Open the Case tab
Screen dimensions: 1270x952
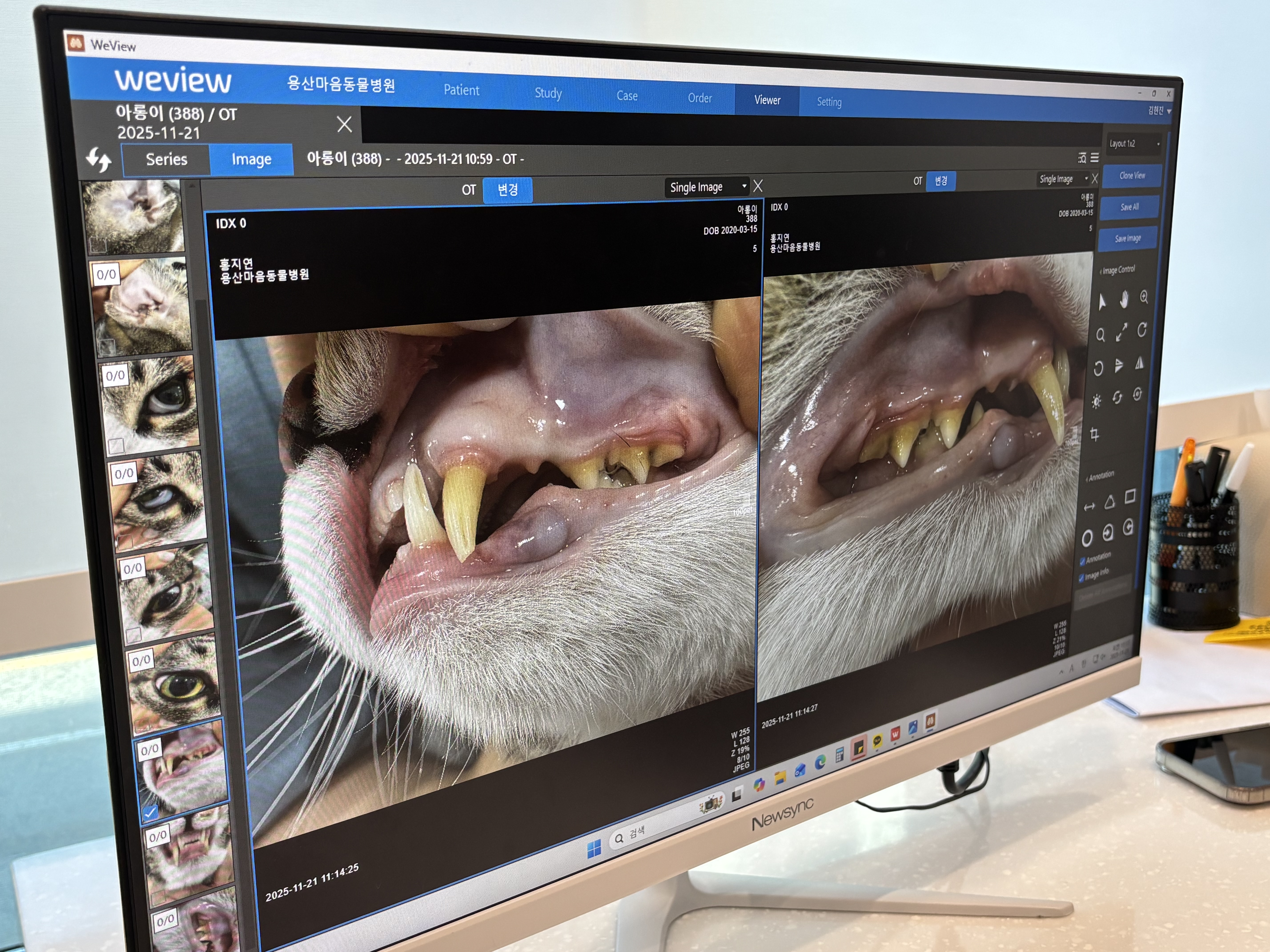(x=627, y=96)
